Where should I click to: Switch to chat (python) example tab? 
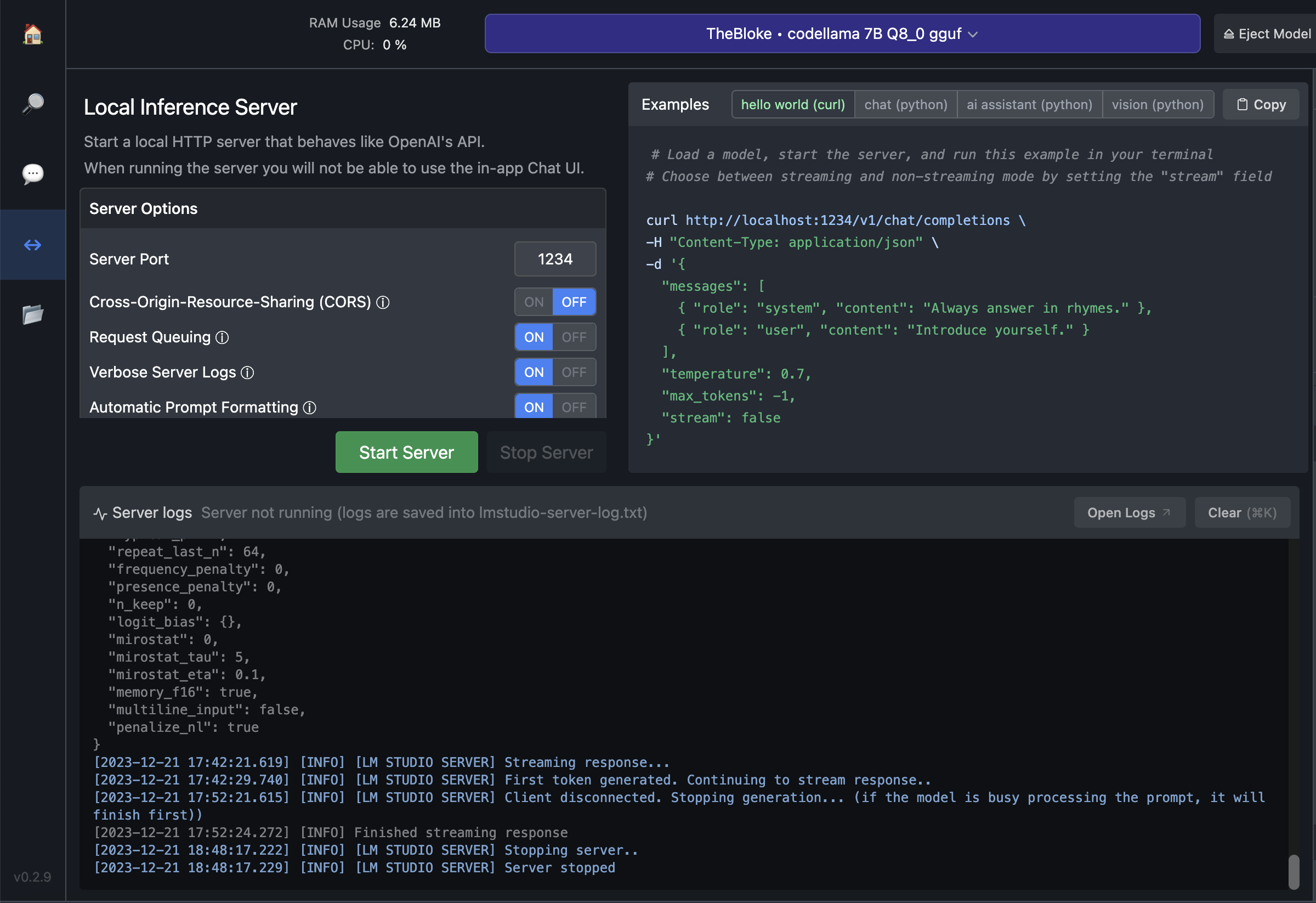click(x=905, y=104)
